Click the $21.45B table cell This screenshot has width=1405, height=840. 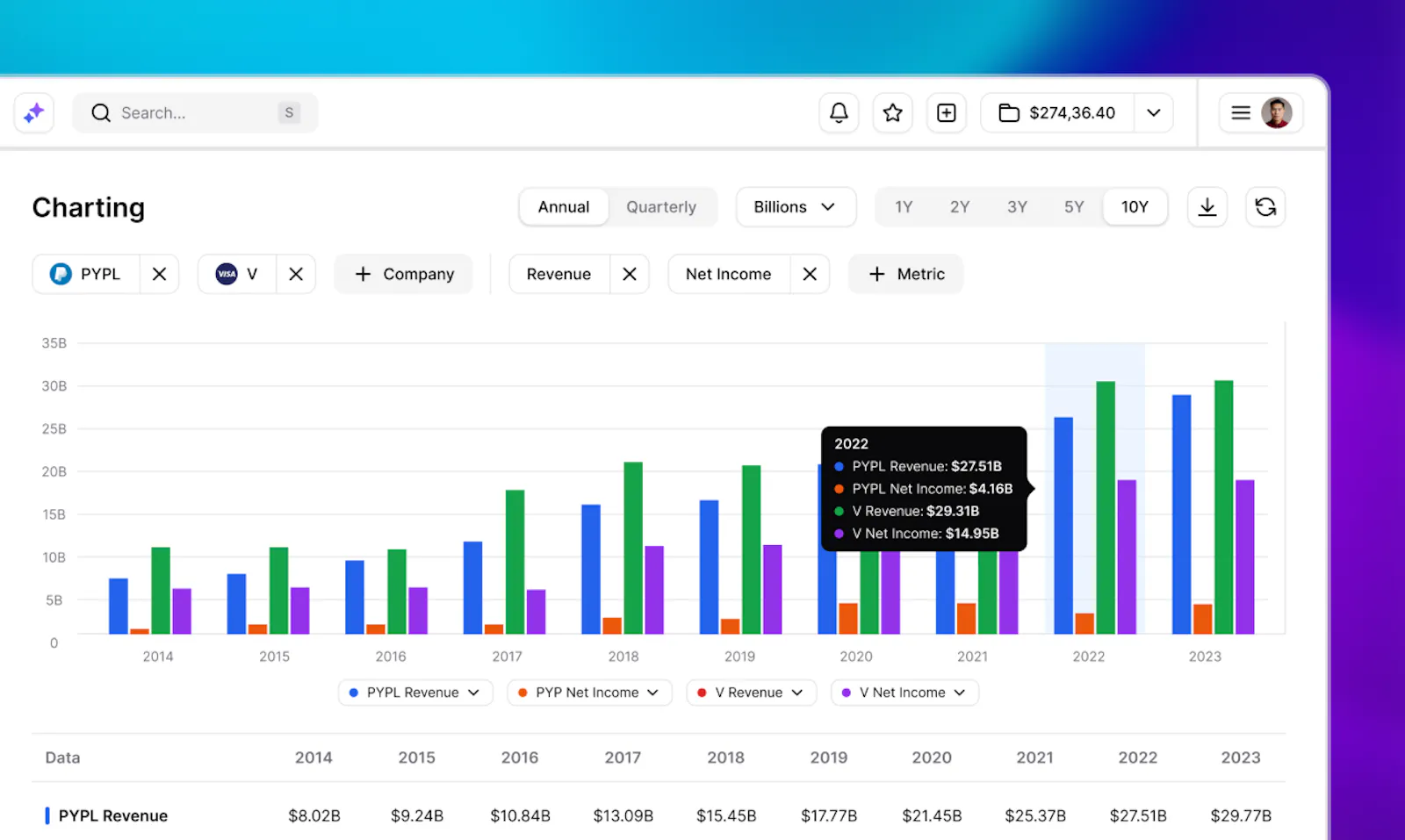[x=932, y=815]
